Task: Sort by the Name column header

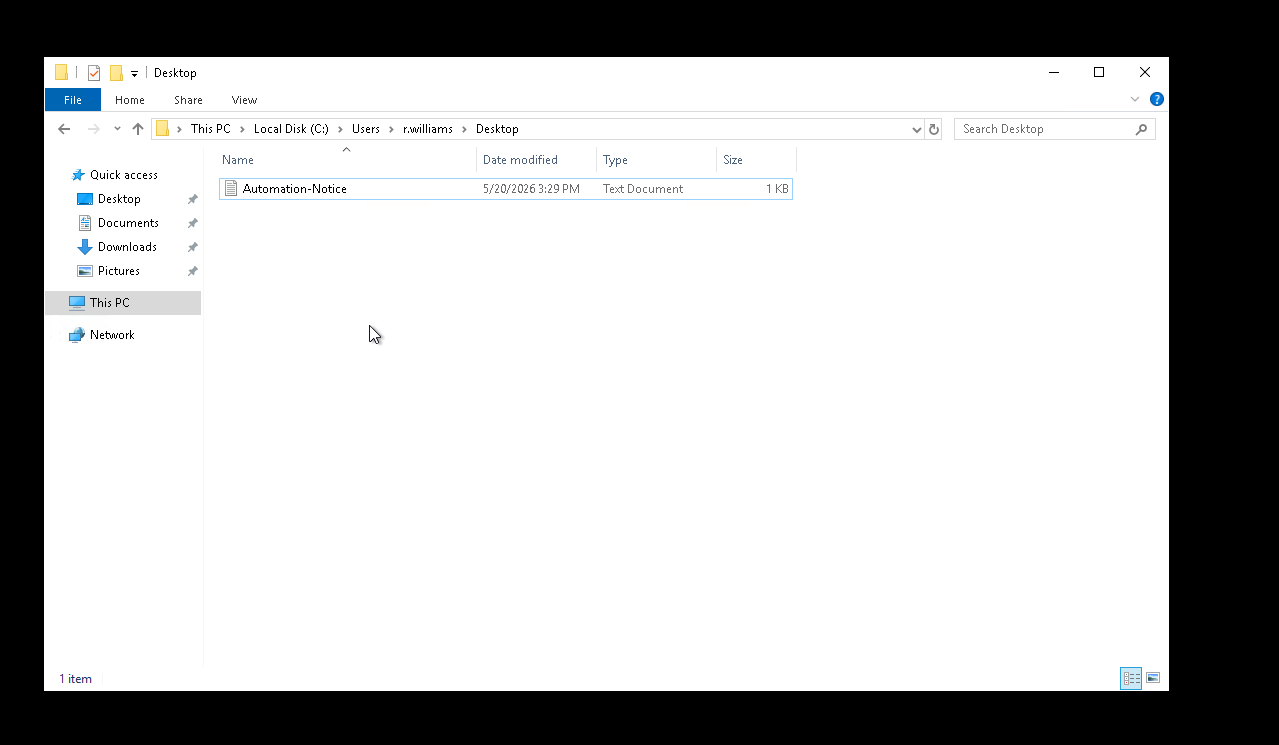Action: 348,160
